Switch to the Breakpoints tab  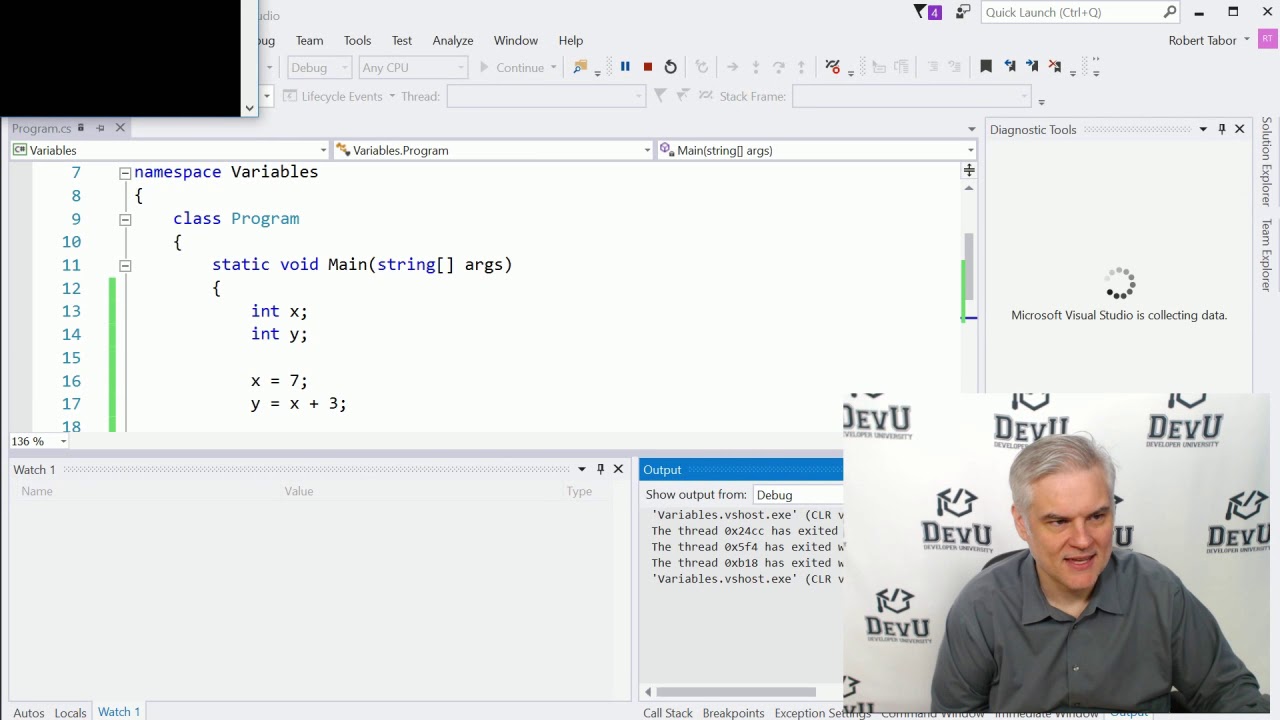[x=733, y=713]
